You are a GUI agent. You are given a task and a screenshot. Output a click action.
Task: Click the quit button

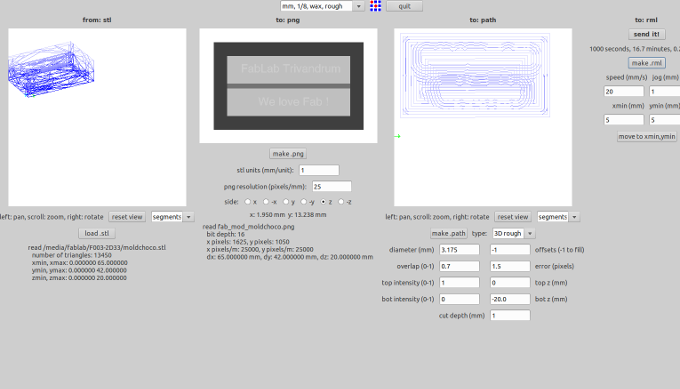click(404, 6)
